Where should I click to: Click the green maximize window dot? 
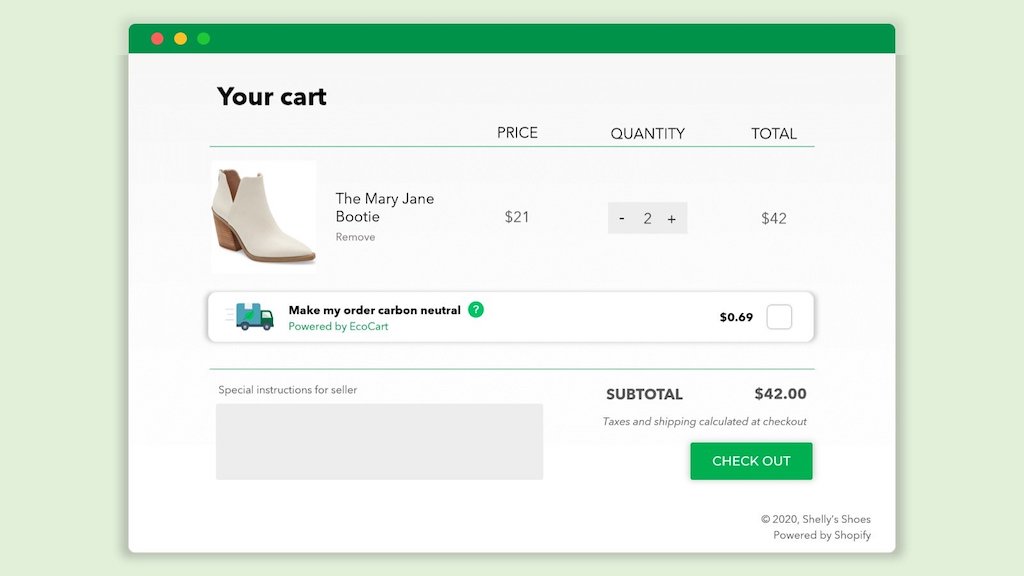tap(203, 39)
